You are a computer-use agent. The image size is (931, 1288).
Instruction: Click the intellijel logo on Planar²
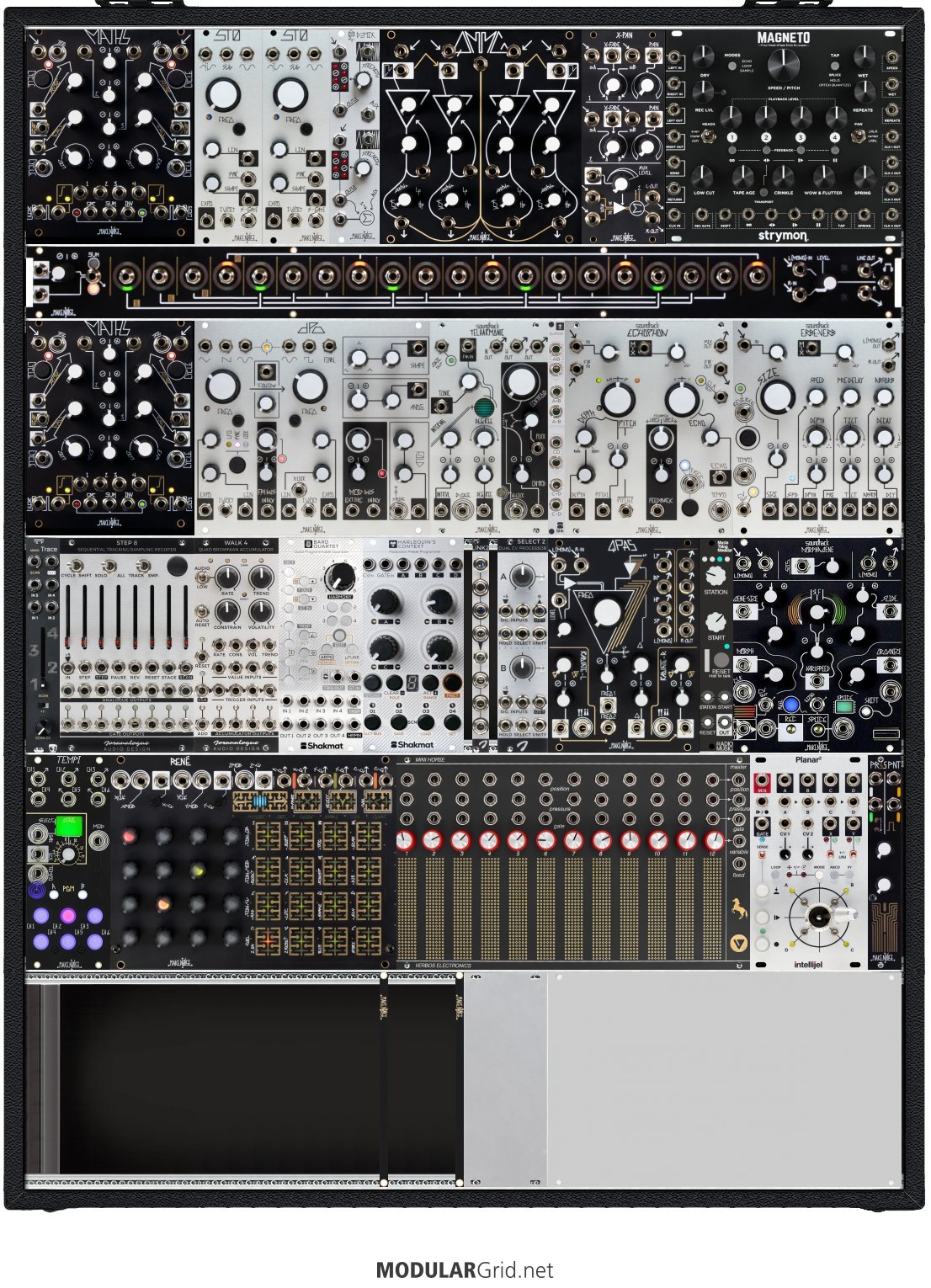808,965
